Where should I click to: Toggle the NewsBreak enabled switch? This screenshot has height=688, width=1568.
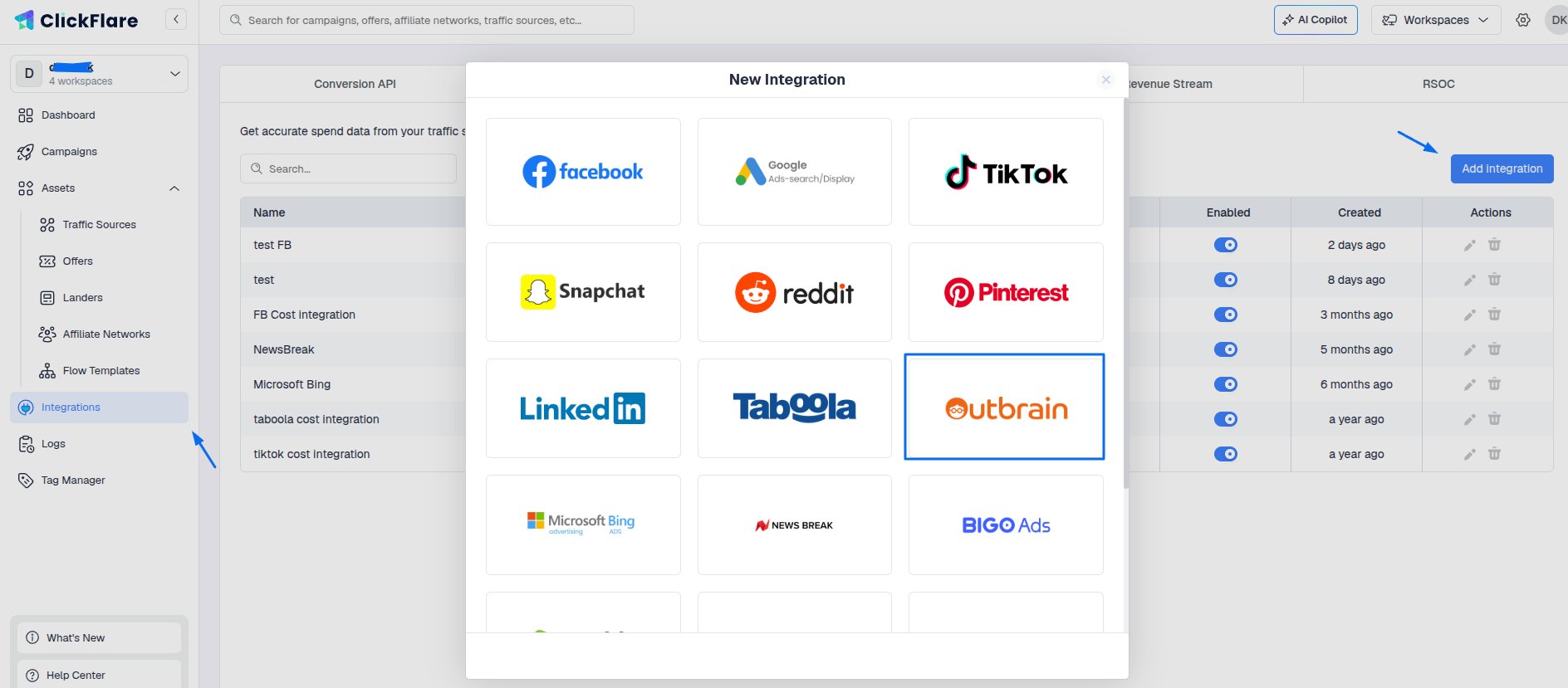pos(1226,349)
